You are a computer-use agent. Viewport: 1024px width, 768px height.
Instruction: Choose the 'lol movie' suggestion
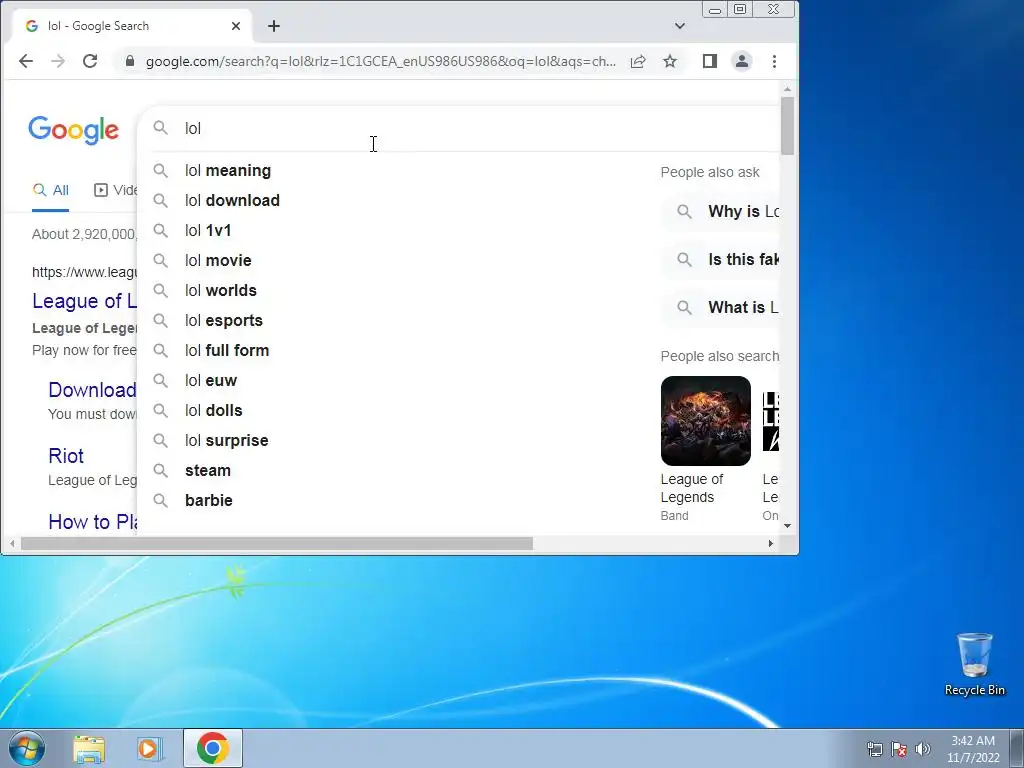tap(458, 261)
